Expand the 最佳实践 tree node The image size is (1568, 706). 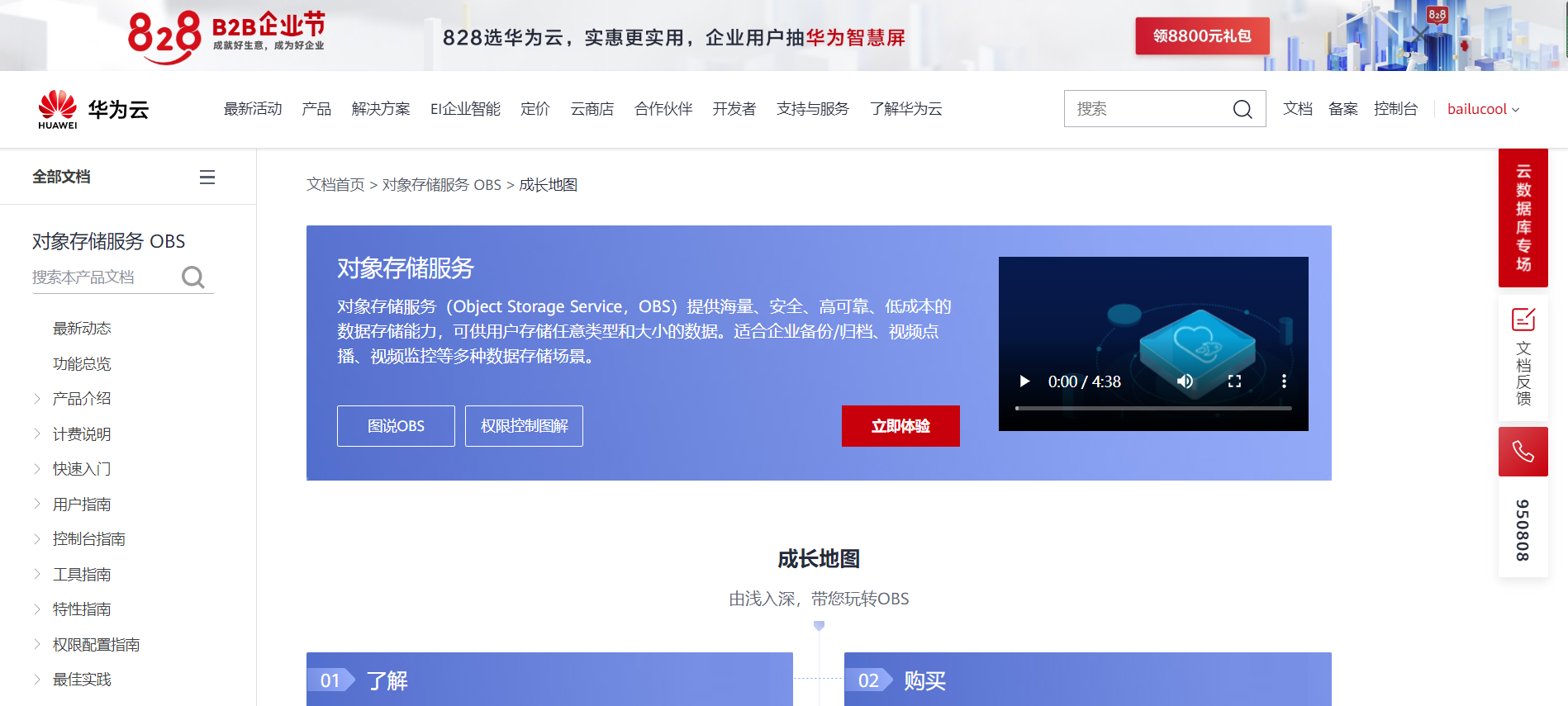click(x=37, y=680)
